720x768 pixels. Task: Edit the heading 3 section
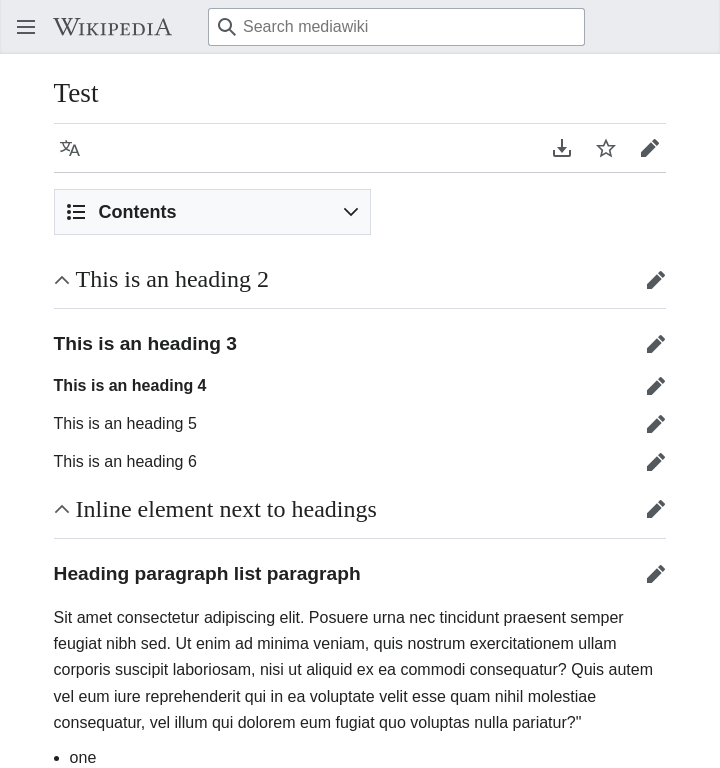(x=656, y=344)
